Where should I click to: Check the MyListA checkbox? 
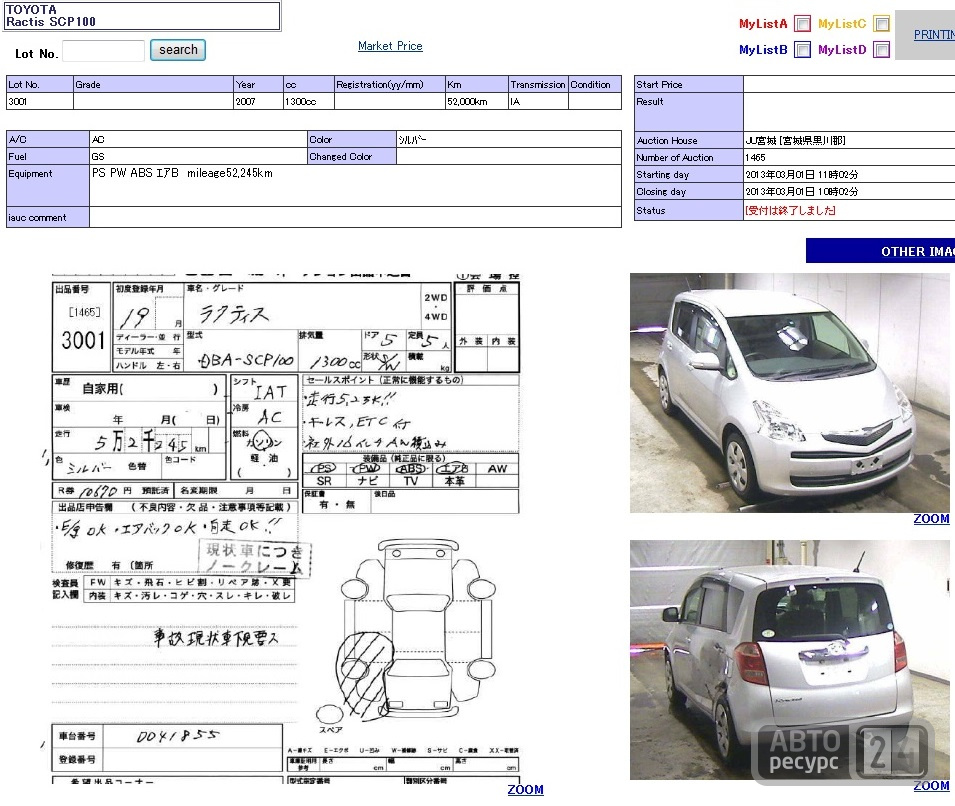(803, 24)
